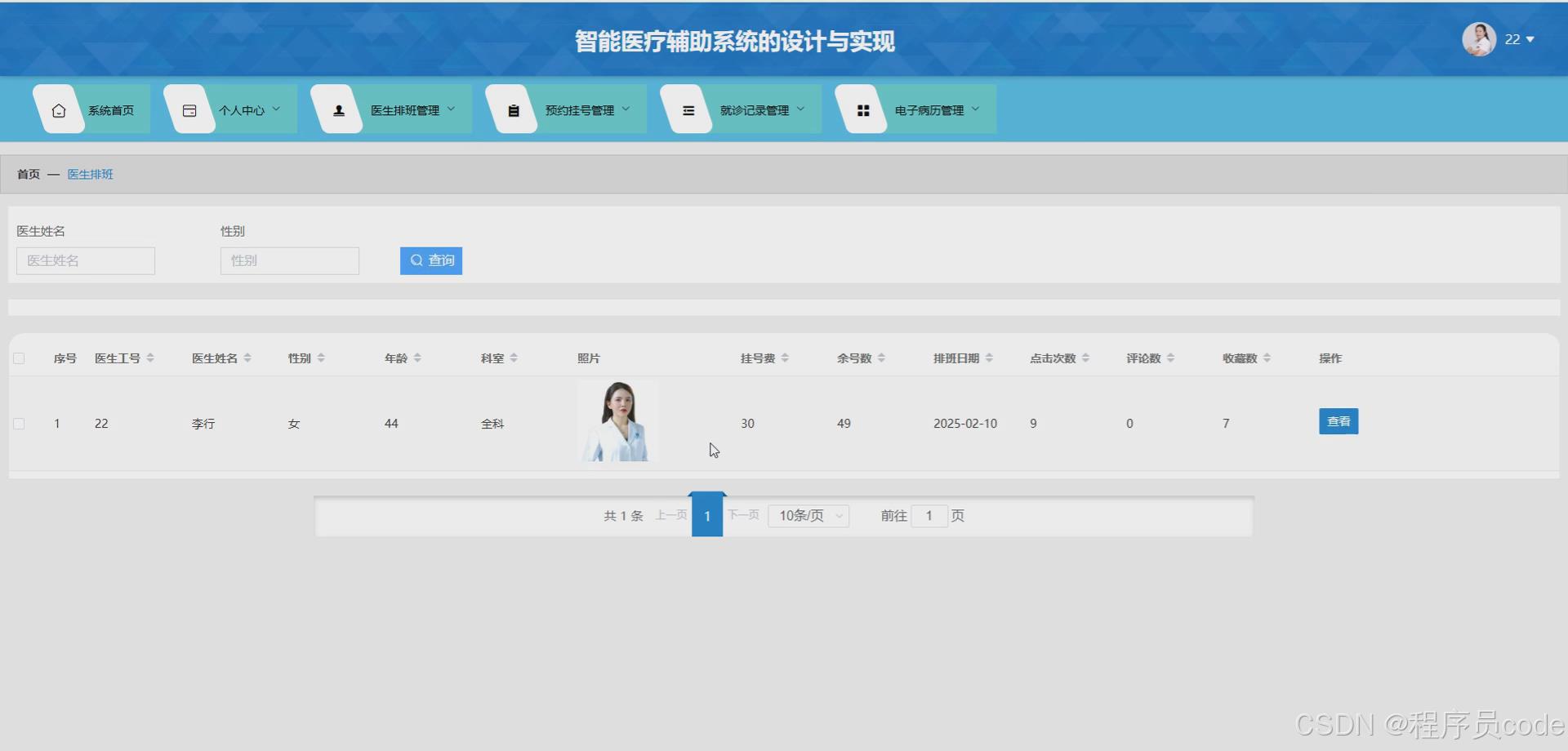
Task: Click the user avatar in top-right corner
Action: [1478, 38]
